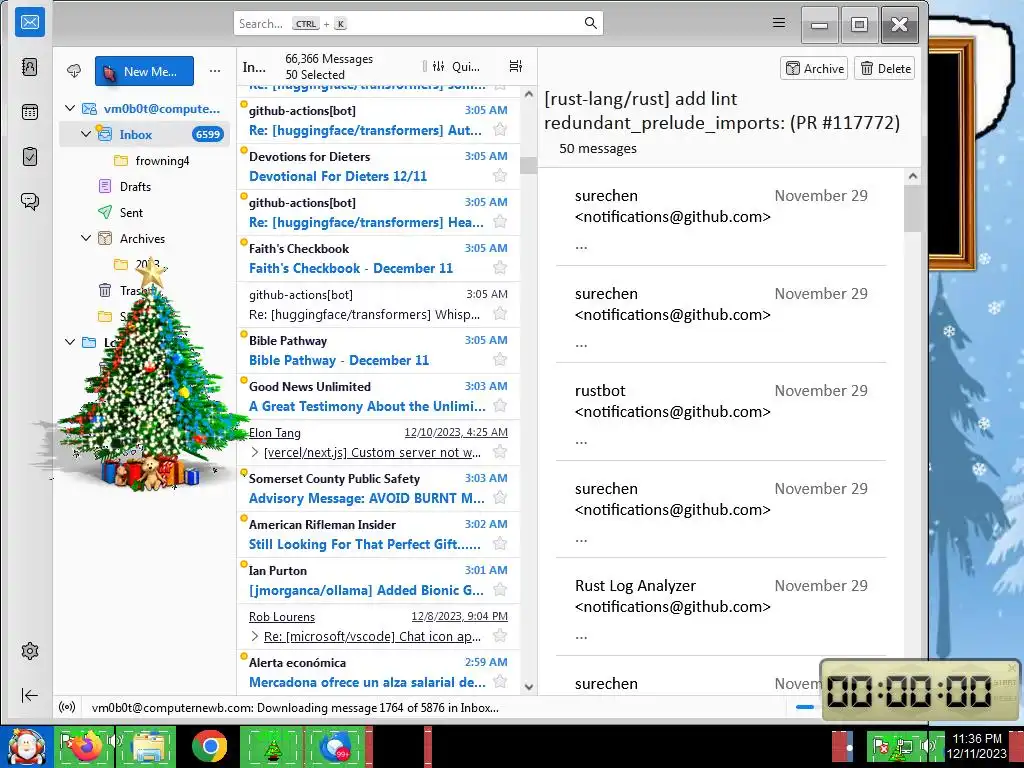Collapse the Archives folder

[86, 238]
